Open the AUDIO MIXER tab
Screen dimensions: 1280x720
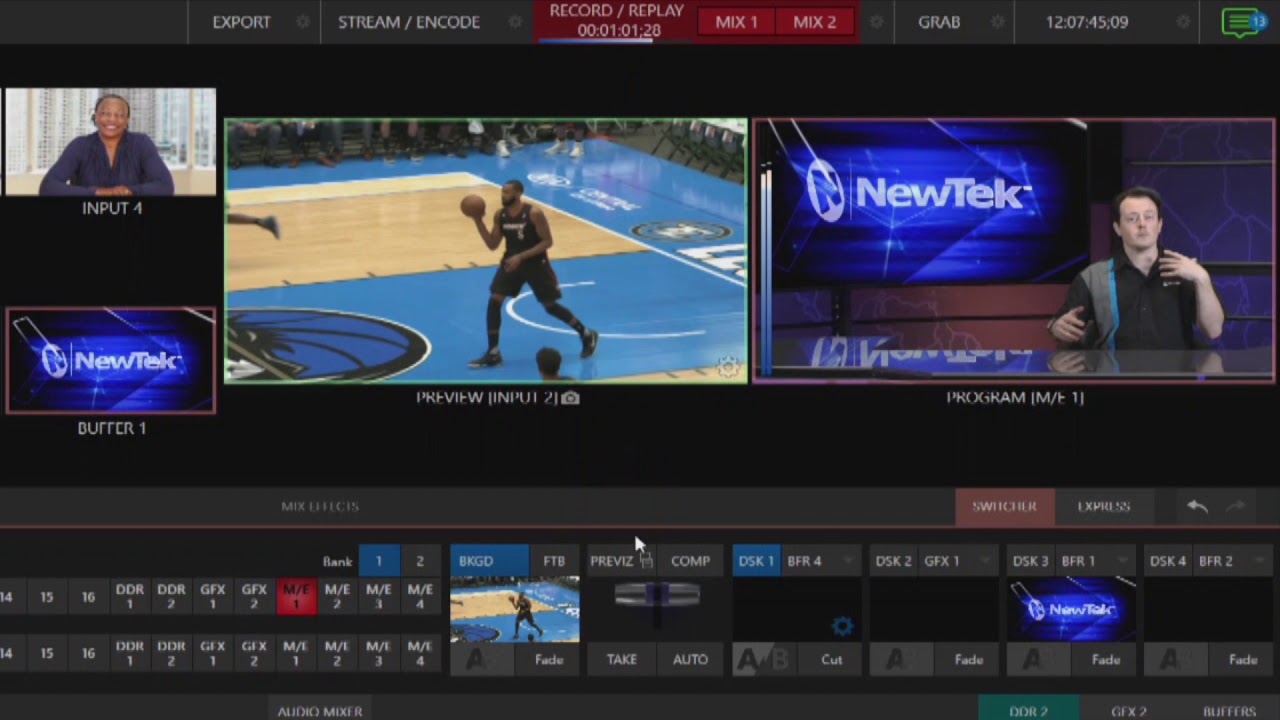(320, 711)
